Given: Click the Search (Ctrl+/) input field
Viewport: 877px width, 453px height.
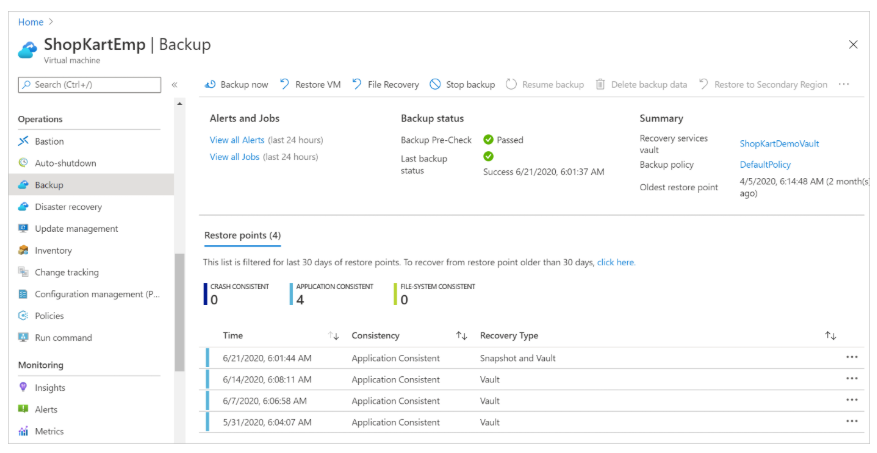Looking at the screenshot, I should (x=89, y=84).
